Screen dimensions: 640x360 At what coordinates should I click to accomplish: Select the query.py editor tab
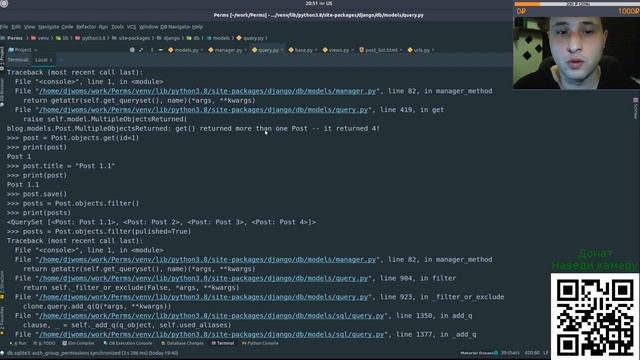coord(268,50)
